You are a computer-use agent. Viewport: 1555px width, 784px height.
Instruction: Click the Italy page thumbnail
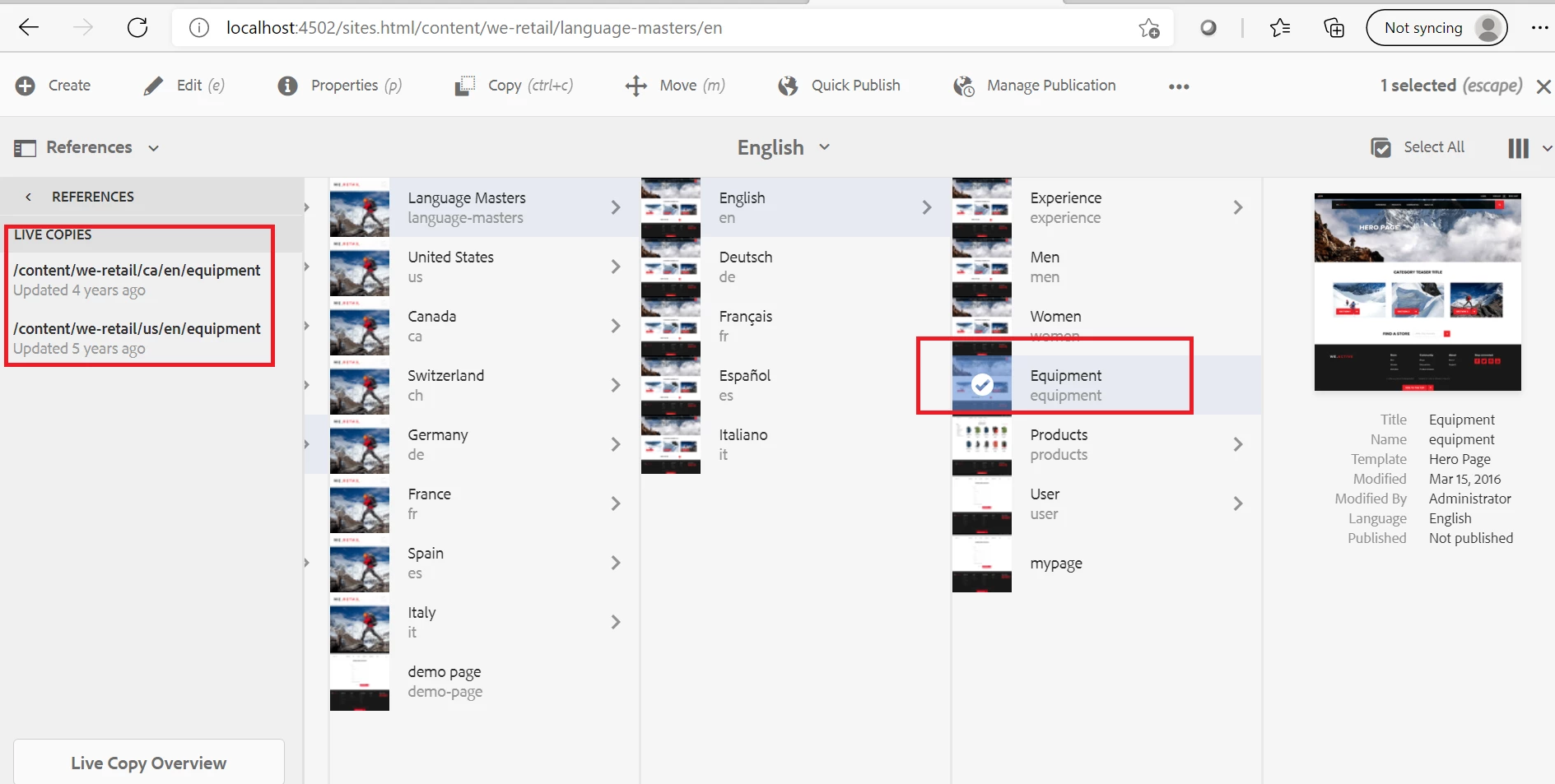(x=360, y=622)
